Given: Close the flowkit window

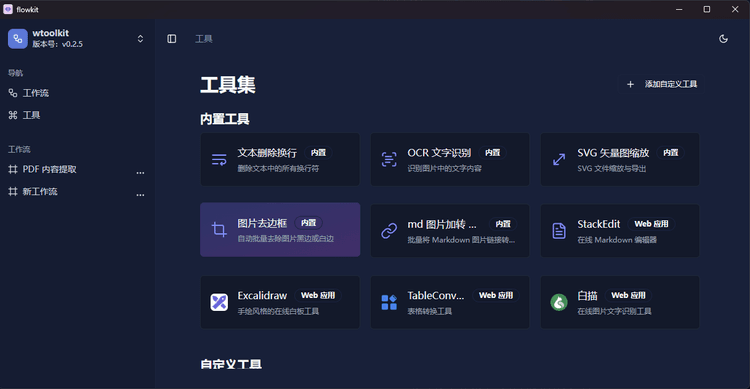Looking at the screenshot, I should pos(735,9).
